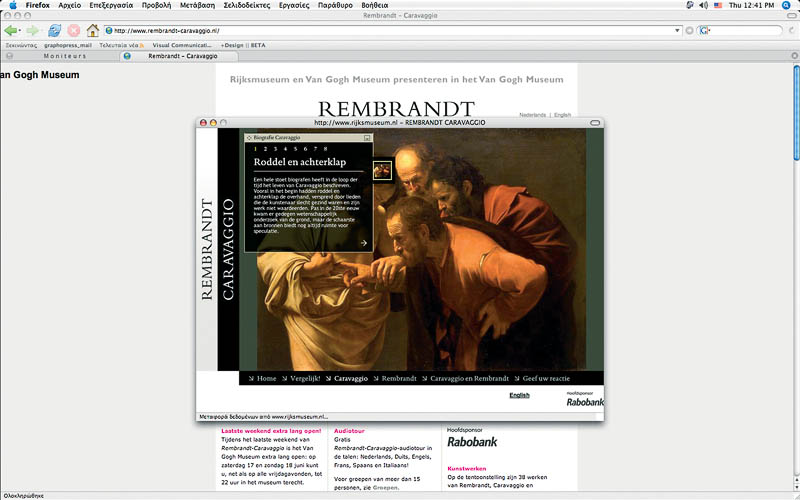The width and height of the screenshot is (800, 500).
Task: Stop loading with the red Stop icon
Action: pyautogui.click(x=73, y=31)
